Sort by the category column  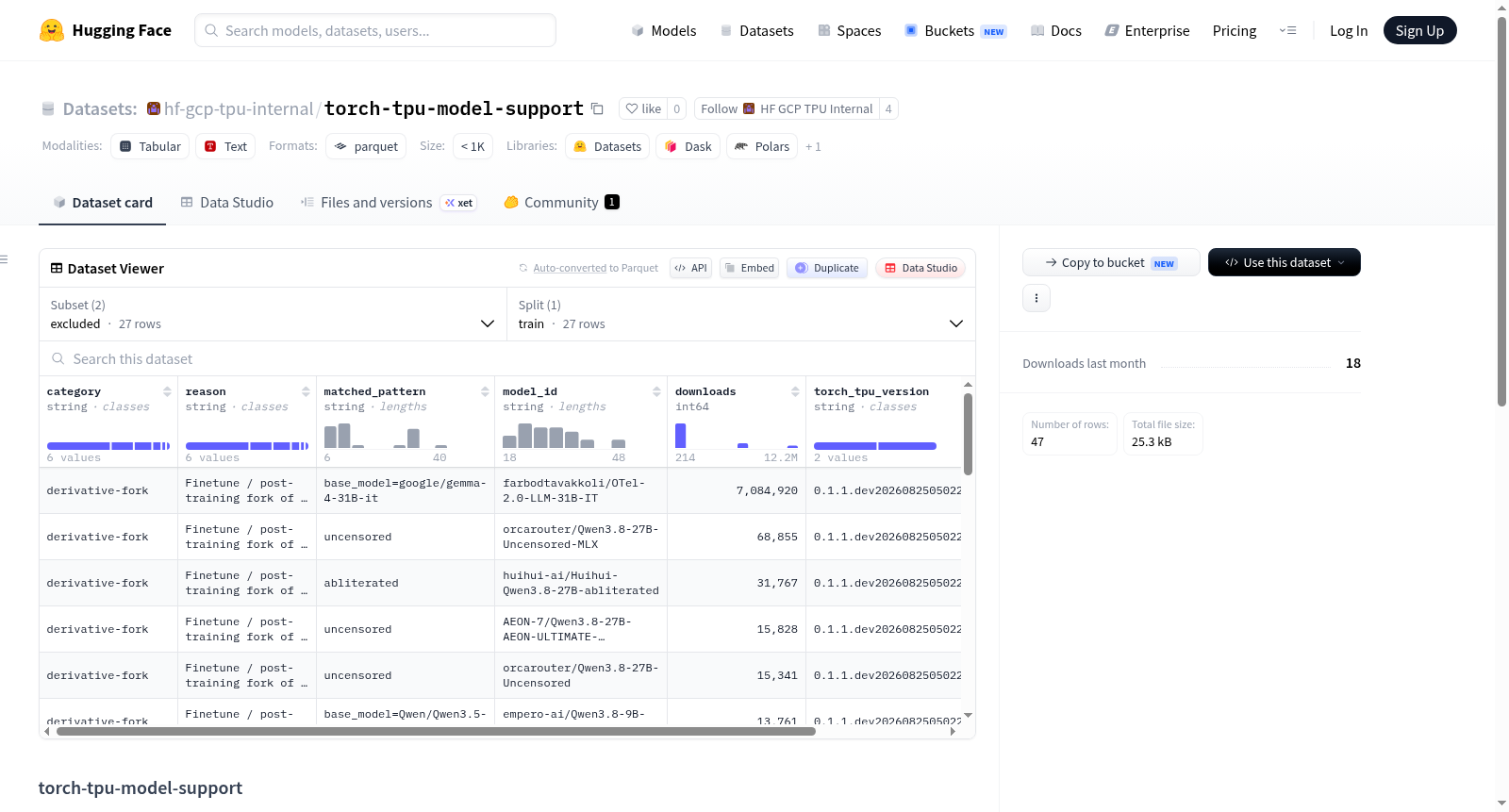click(167, 391)
